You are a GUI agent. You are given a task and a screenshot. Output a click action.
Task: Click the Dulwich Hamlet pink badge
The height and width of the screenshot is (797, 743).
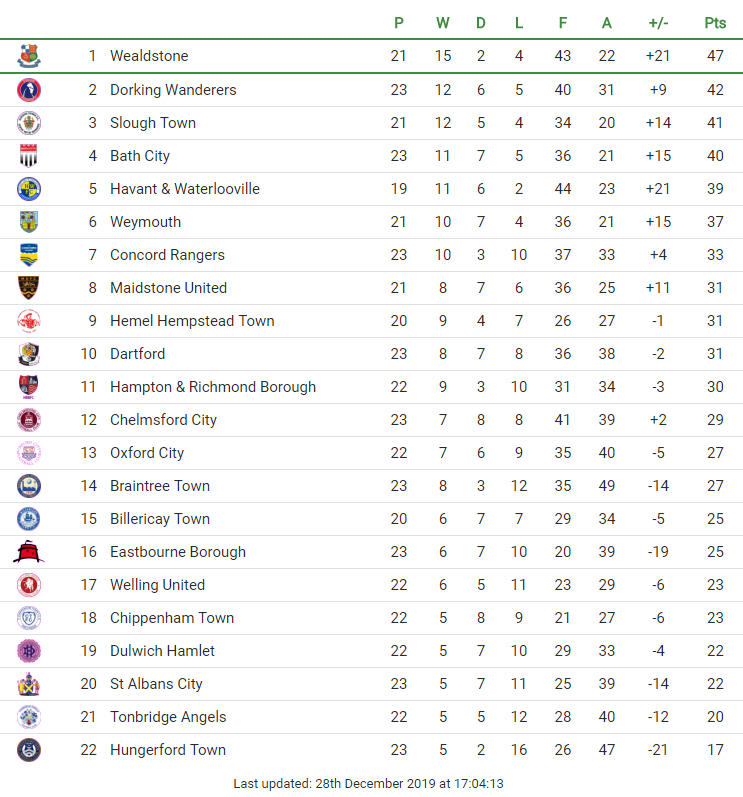29,651
